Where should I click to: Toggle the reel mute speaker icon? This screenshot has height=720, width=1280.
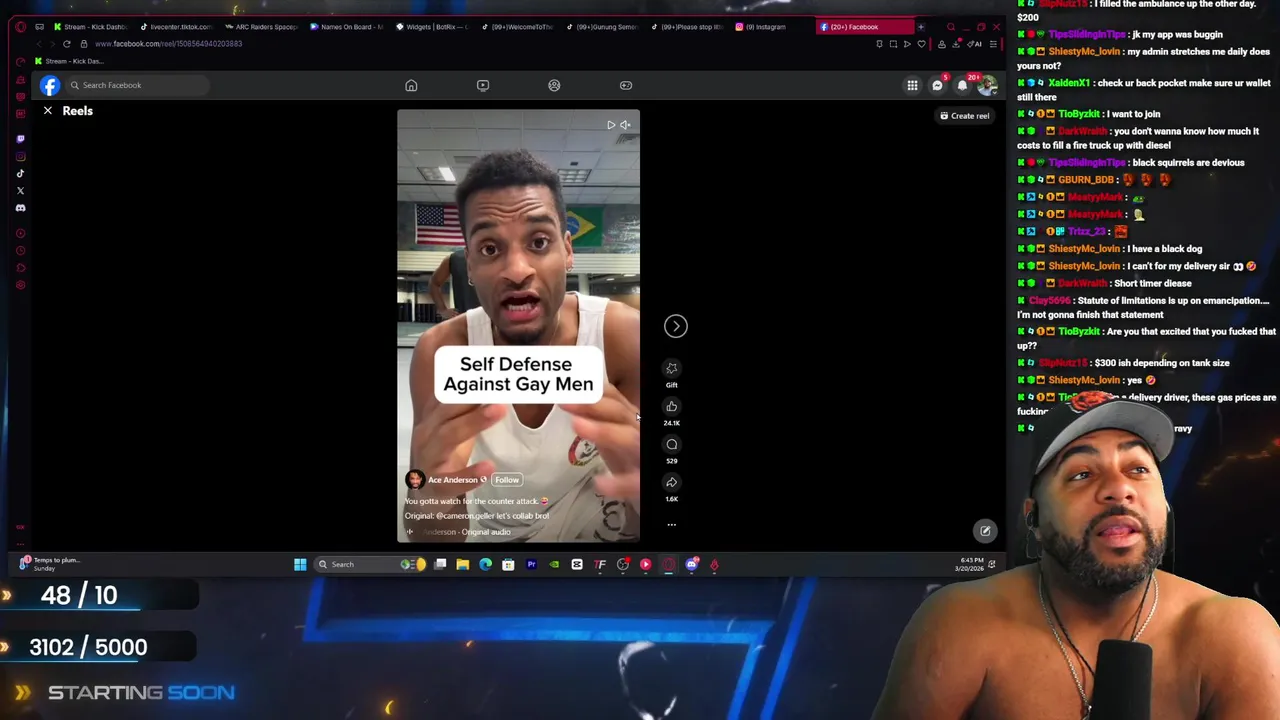625,125
